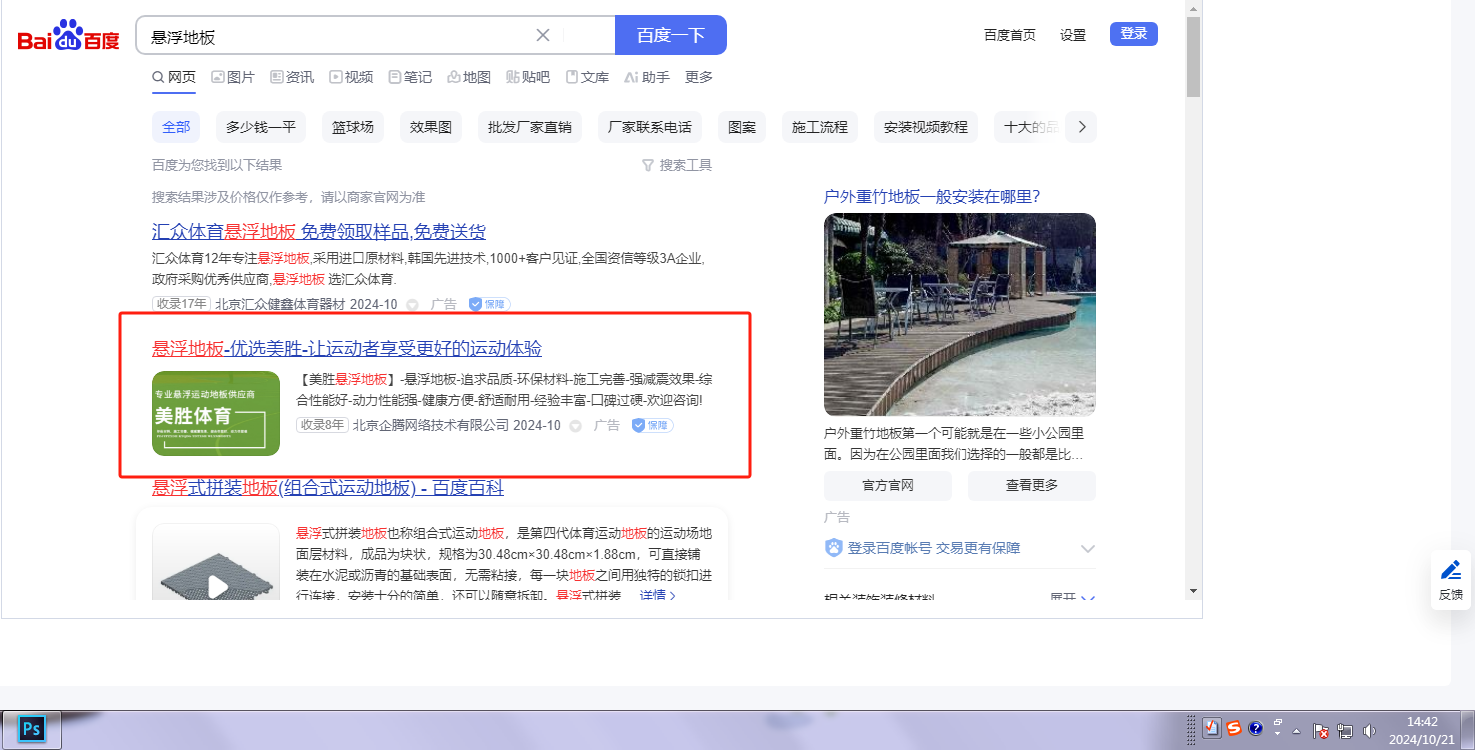This screenshot has height=750, width=1475.
Task: Click the 百度一下 search button
Action: coord(671,35)
